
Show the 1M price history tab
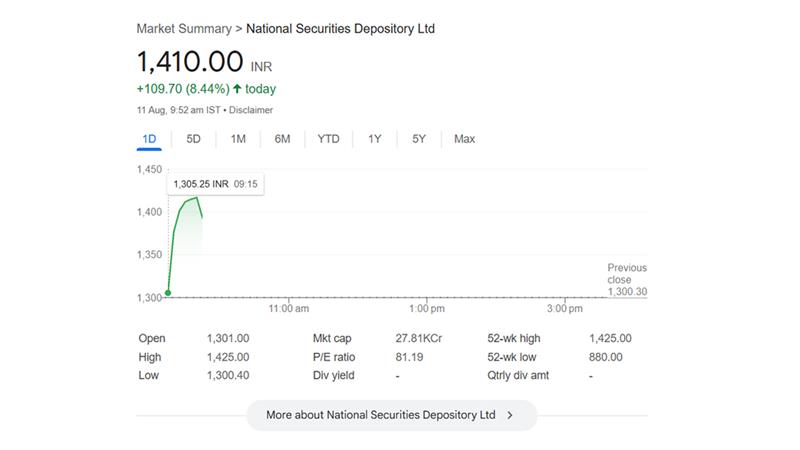tap(238, 139)
